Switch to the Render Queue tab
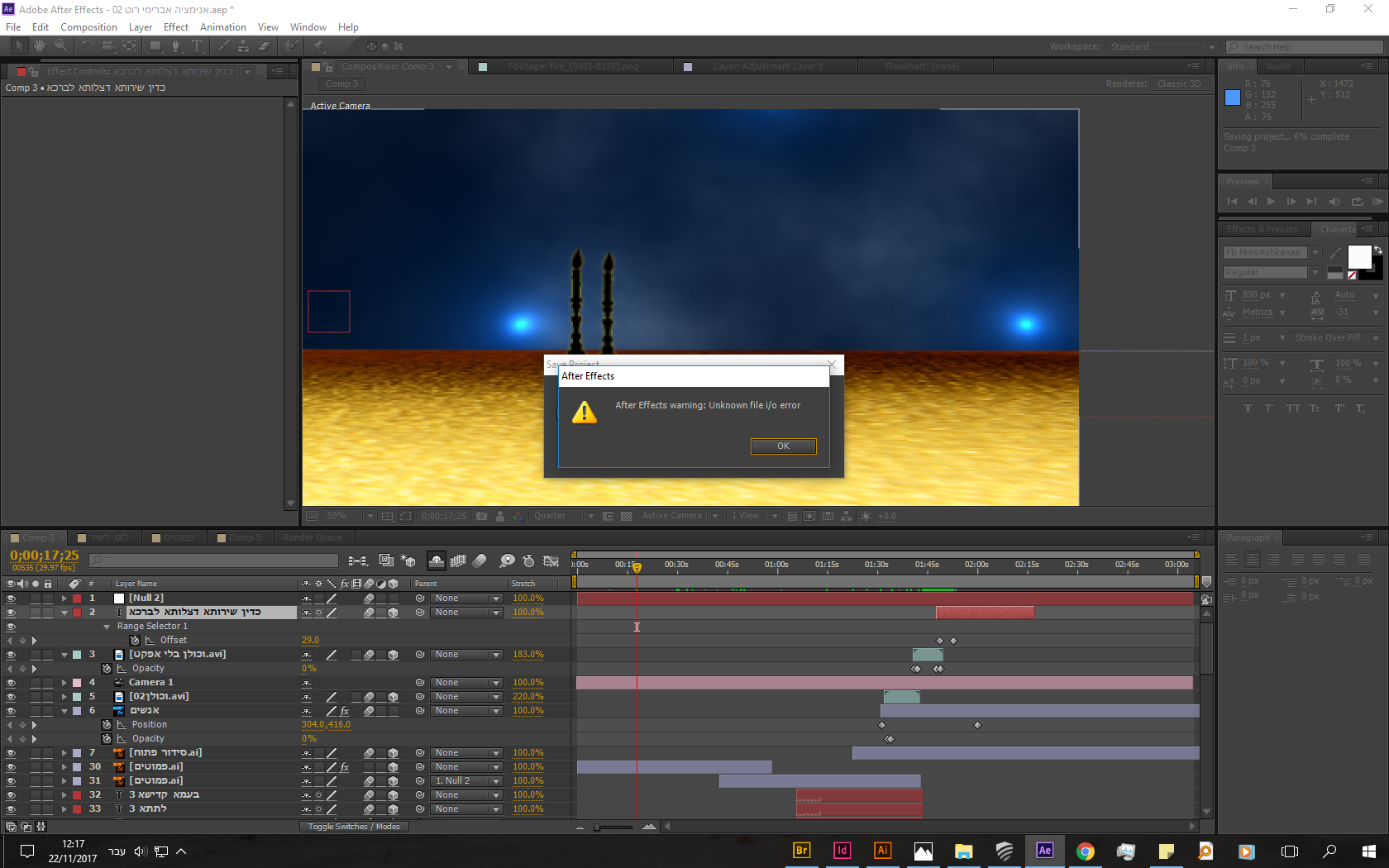 coord(313,537)
